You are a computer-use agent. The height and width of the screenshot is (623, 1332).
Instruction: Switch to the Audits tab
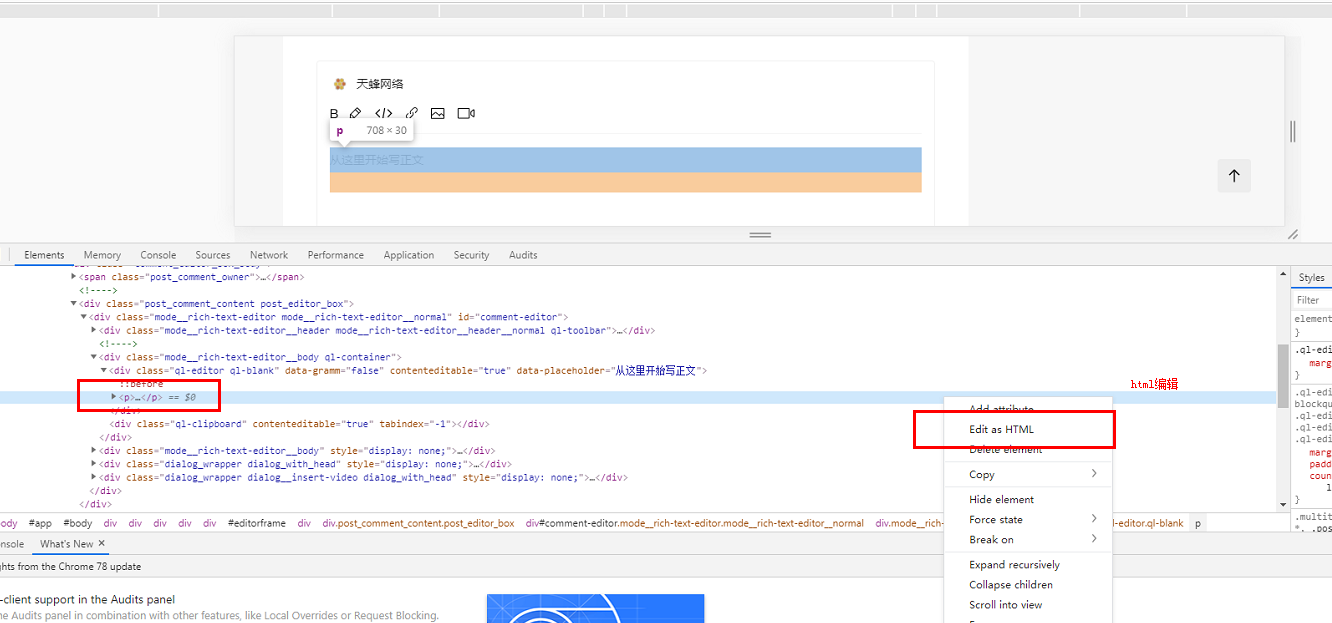(x=523, y=255)
